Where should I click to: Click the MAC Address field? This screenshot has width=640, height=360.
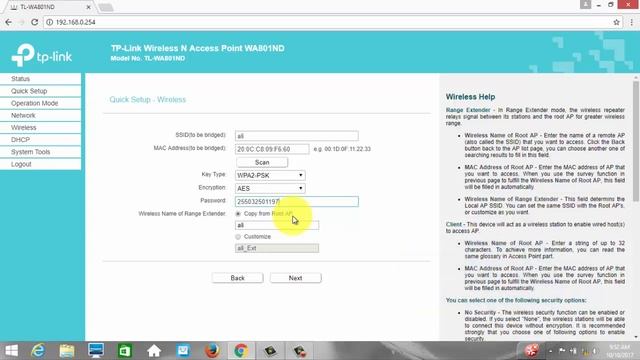pyautogui.click(x=272, y=149)
